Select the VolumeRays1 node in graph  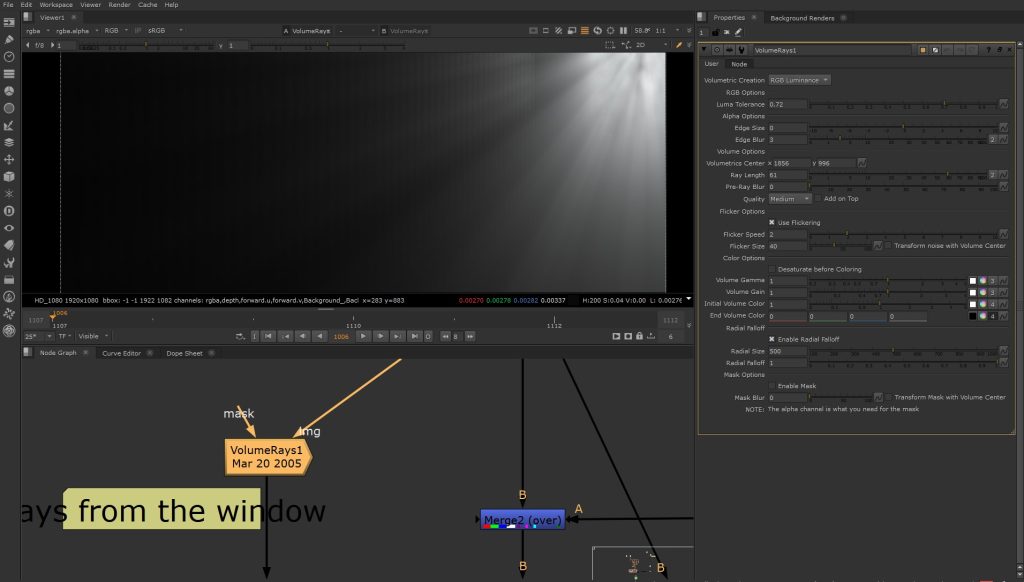click(x=267, y=457)
